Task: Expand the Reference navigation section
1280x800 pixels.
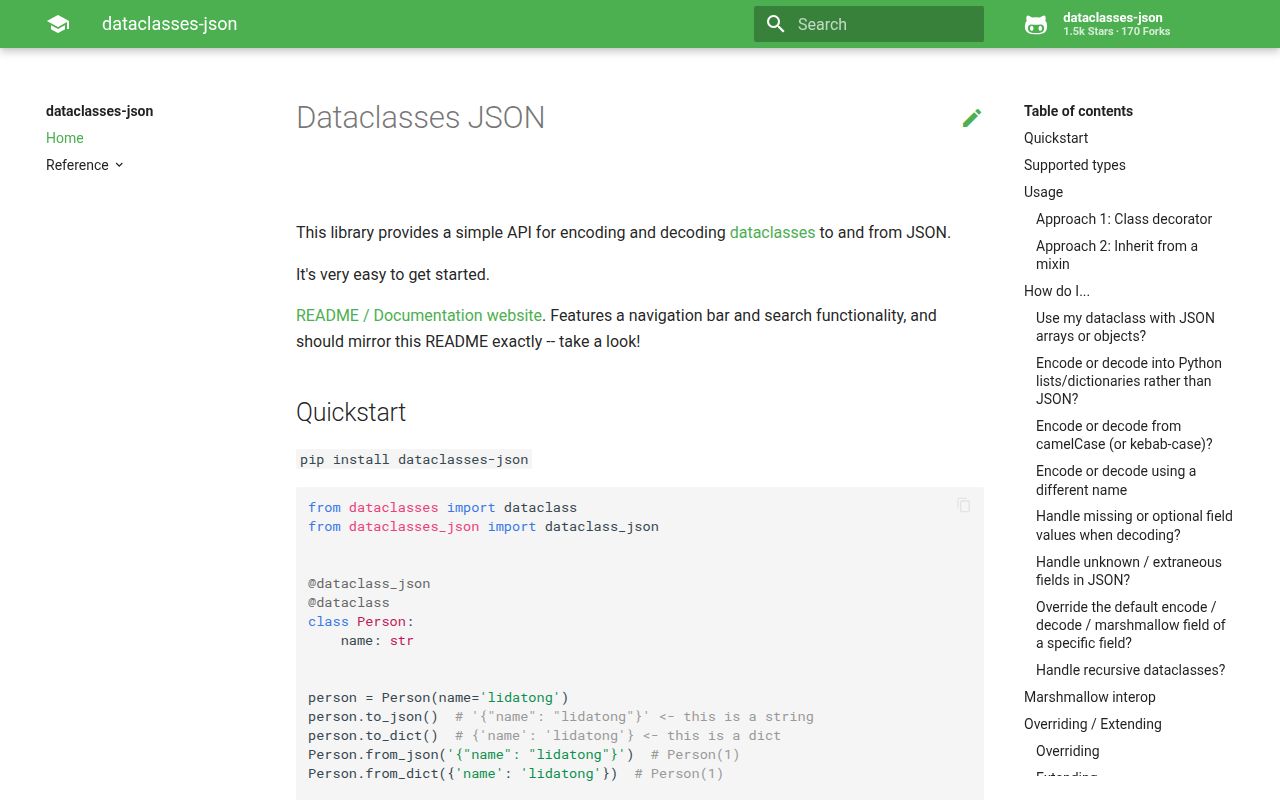Action: (x=119, y=165)
